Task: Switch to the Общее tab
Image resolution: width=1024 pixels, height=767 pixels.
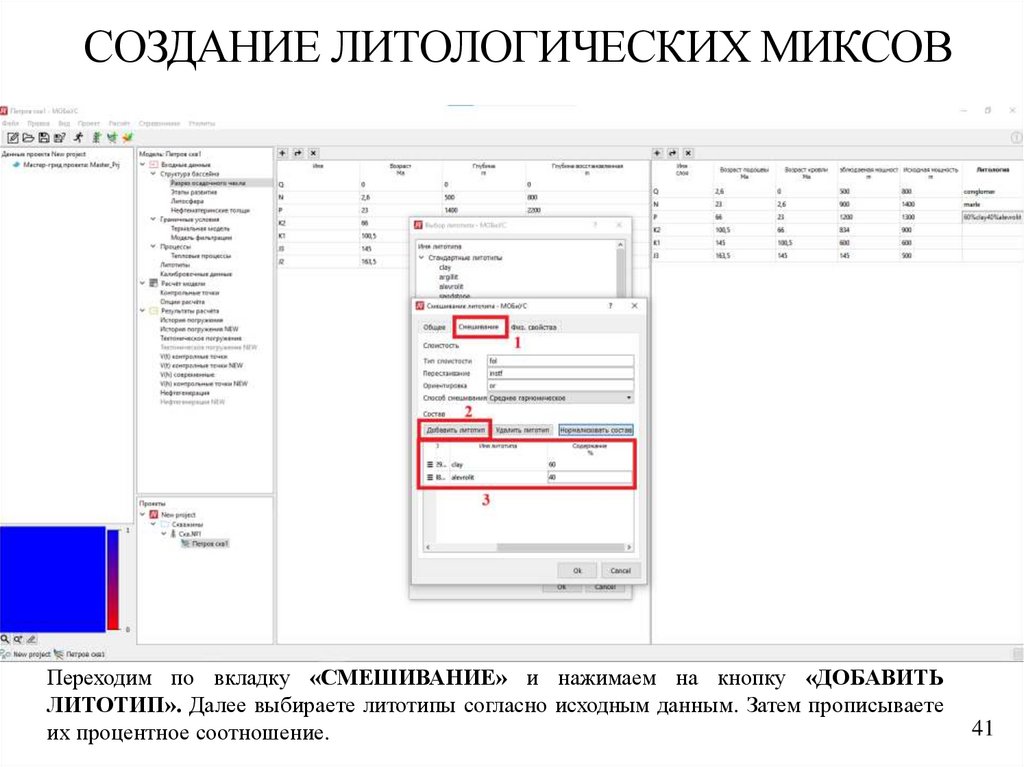Action: (434, 327)
